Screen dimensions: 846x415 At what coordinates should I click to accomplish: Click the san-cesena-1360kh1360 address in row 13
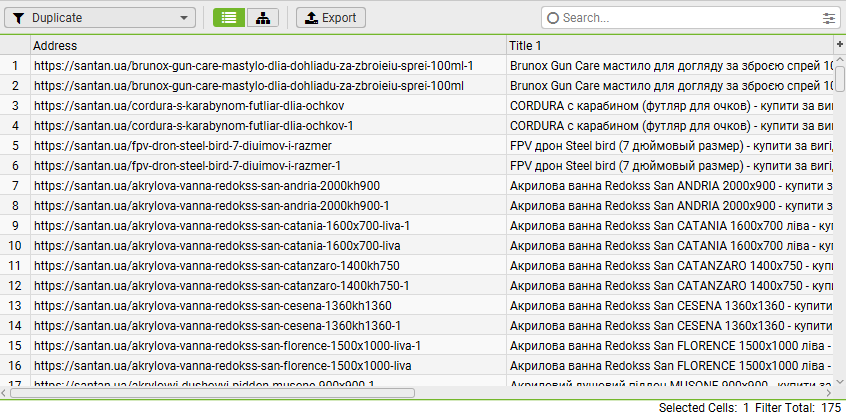click(x=212, y=305)
